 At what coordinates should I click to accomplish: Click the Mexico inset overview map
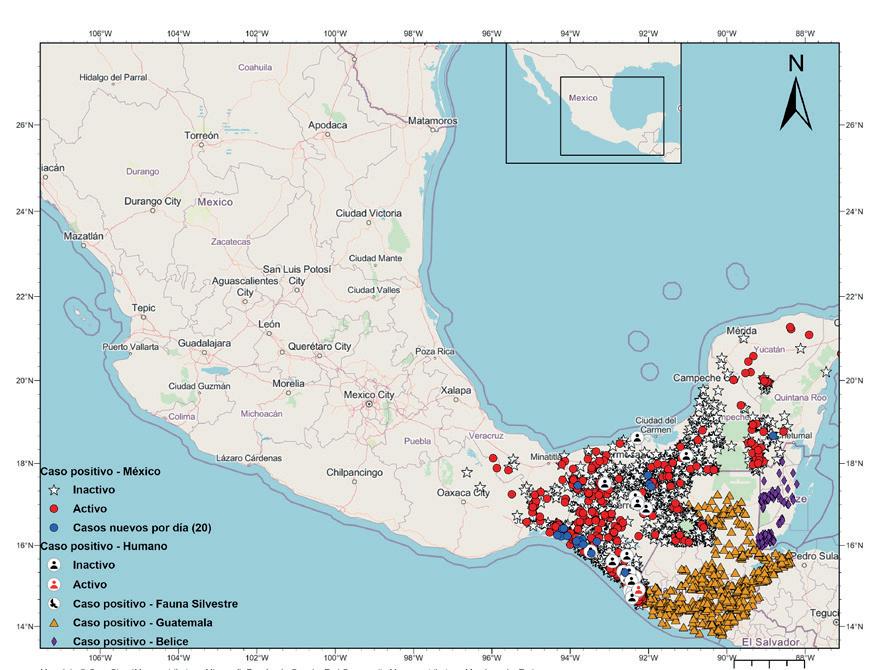pyautogui.click(x=593, y=103)
